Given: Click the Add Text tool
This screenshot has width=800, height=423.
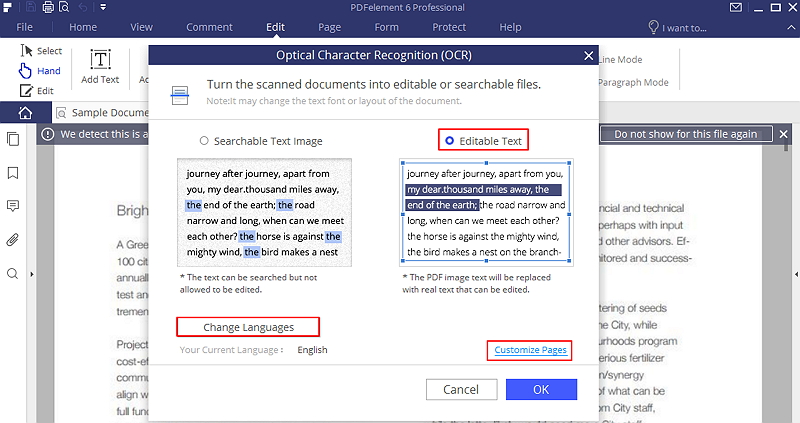Looking at the screenshot, I should click(100, 66).
